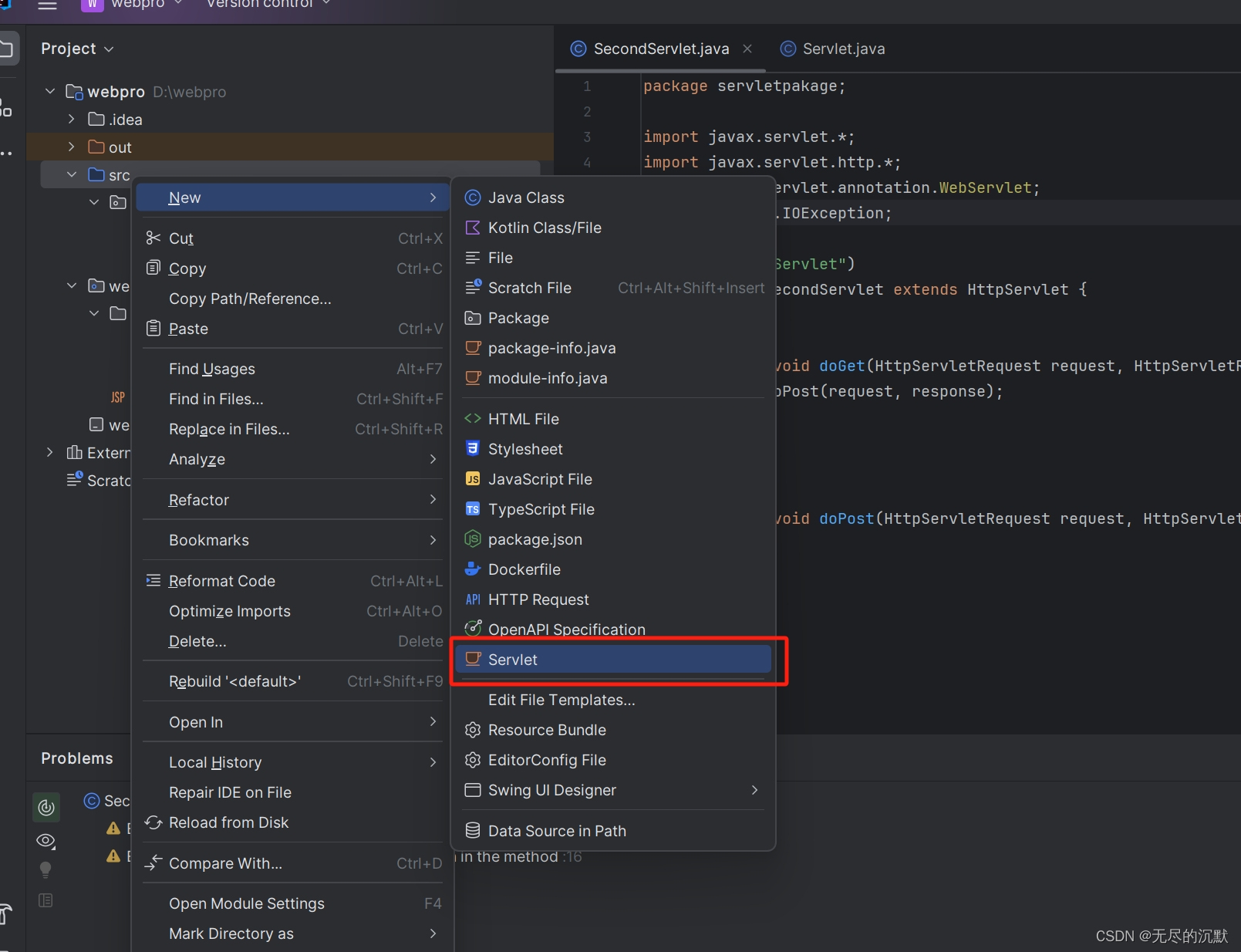Choose File from the New submenu
Viewport: 1241px width, 952px height.
(x=612, y=258)
